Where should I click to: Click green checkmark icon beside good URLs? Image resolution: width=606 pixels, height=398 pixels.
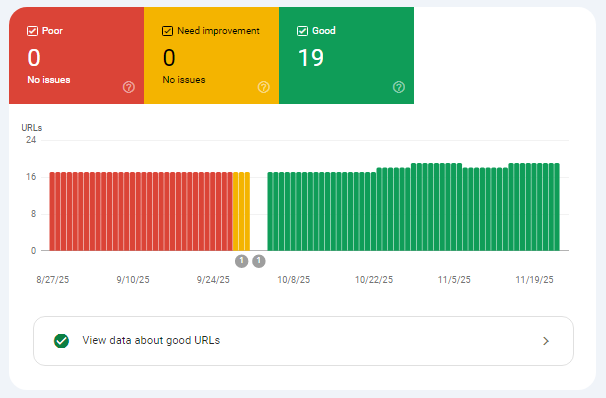tap(61, 341)
